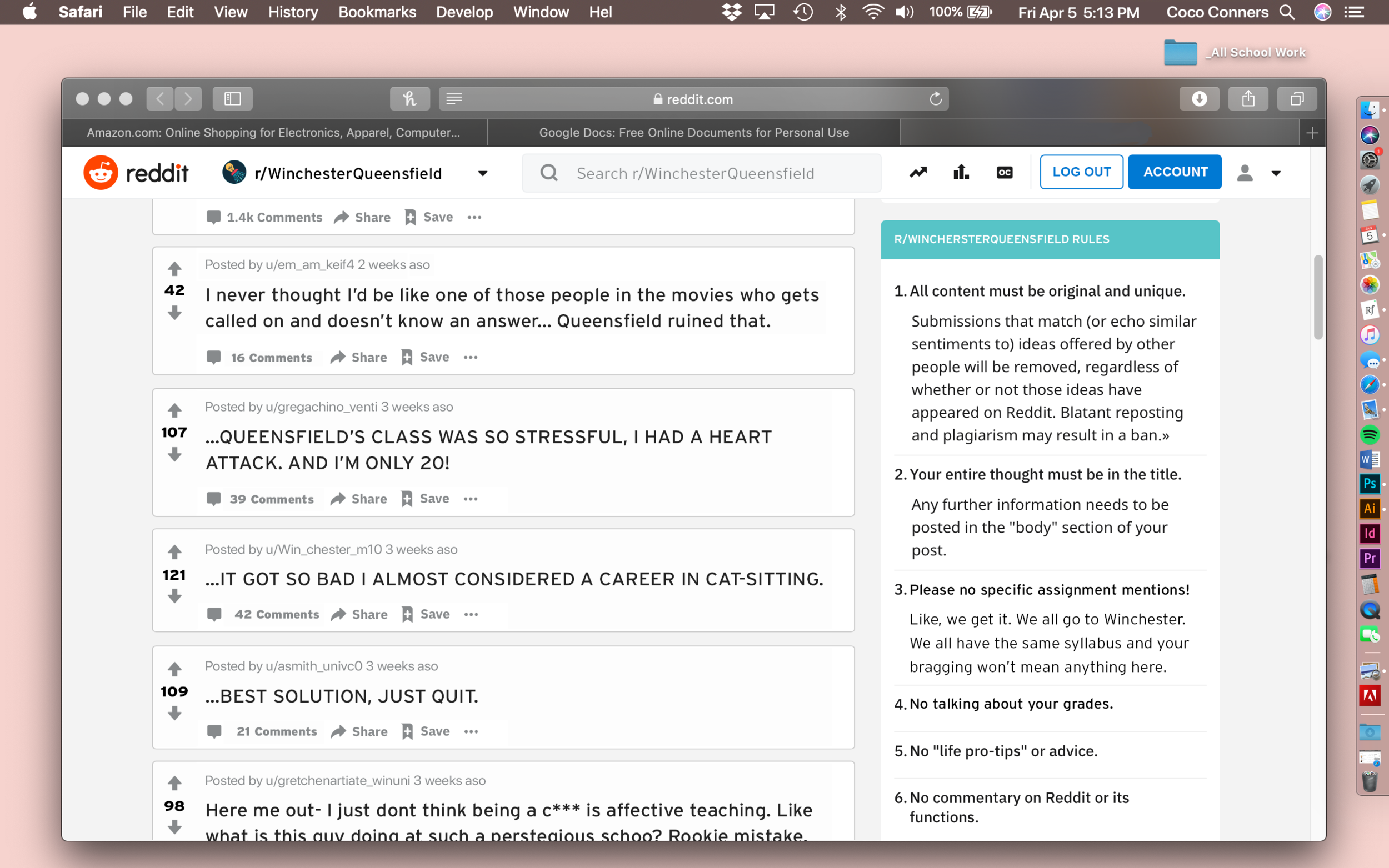1389x868 pixels.
Task: Launch Spotify from the Dock
Action: click(x=1370, y=435)
